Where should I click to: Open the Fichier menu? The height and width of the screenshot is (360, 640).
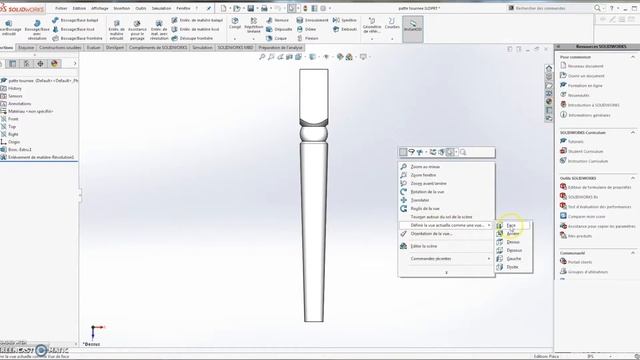coord(61,9)
